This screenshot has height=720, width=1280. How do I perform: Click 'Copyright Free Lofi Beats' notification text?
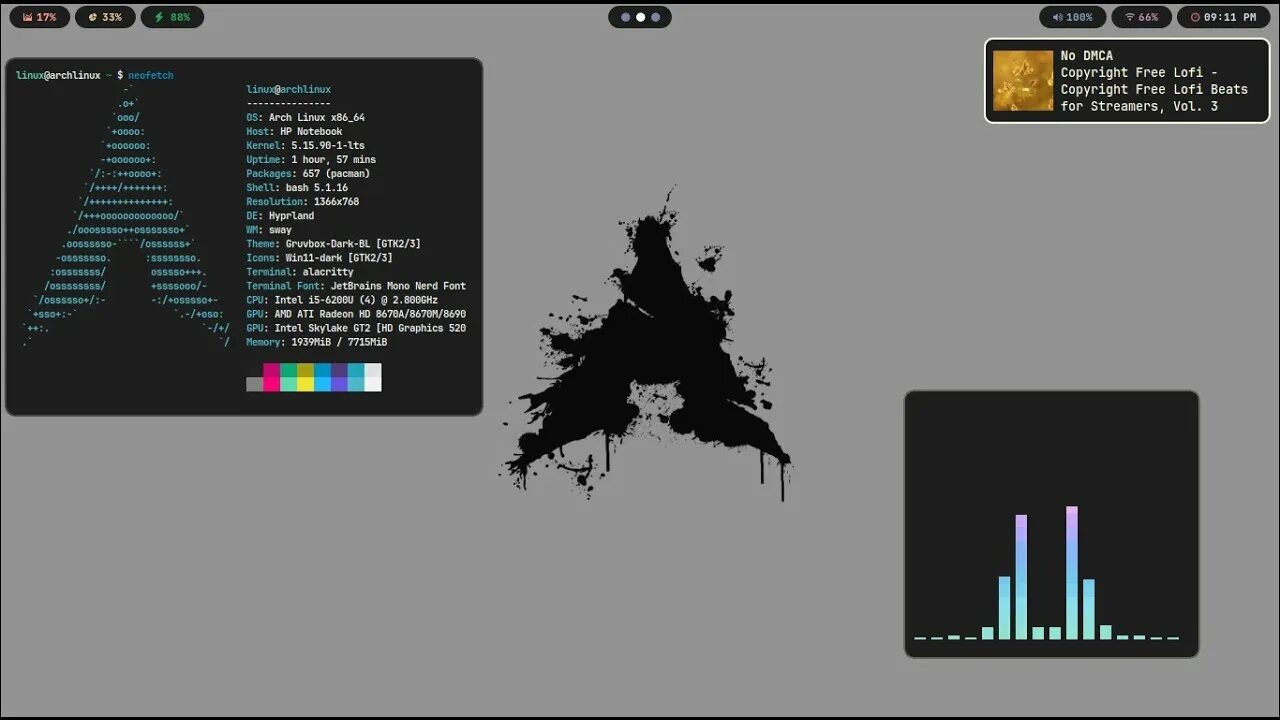(1154, 89)
